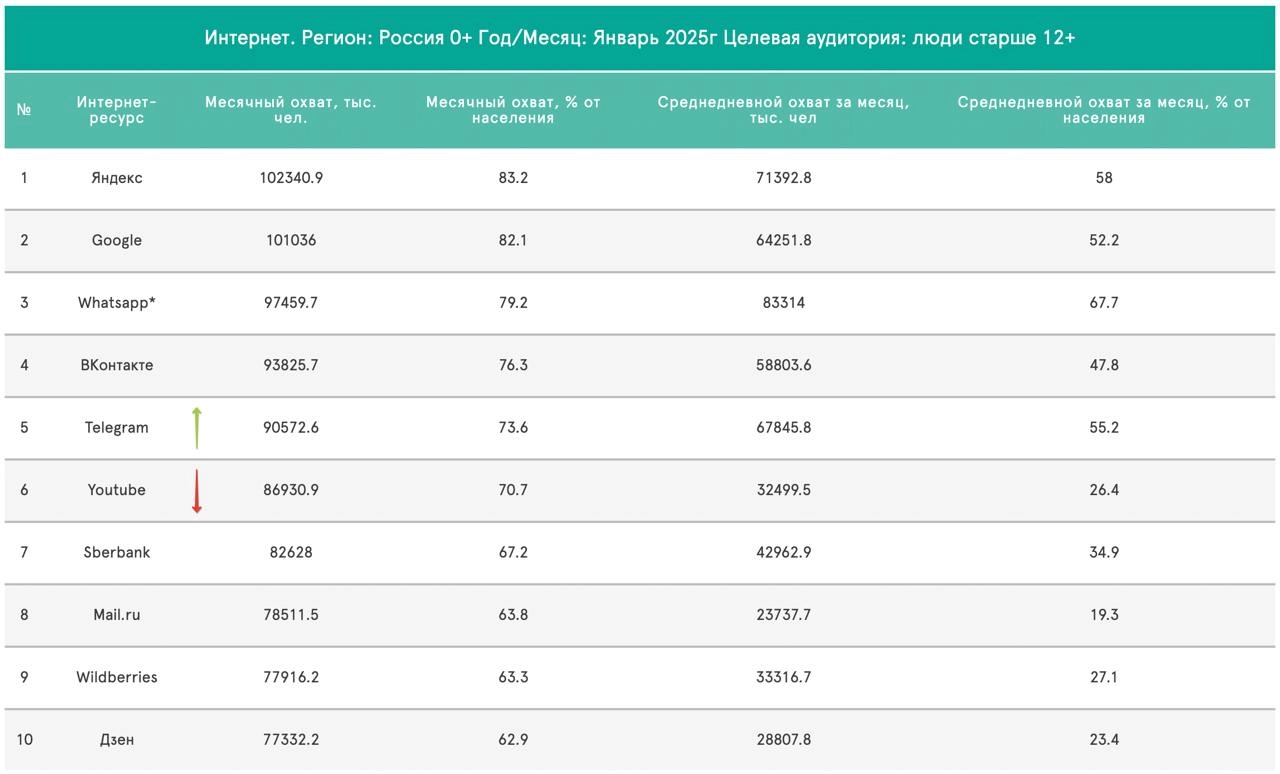Click the 63.8 percent cell

(513, 615)
